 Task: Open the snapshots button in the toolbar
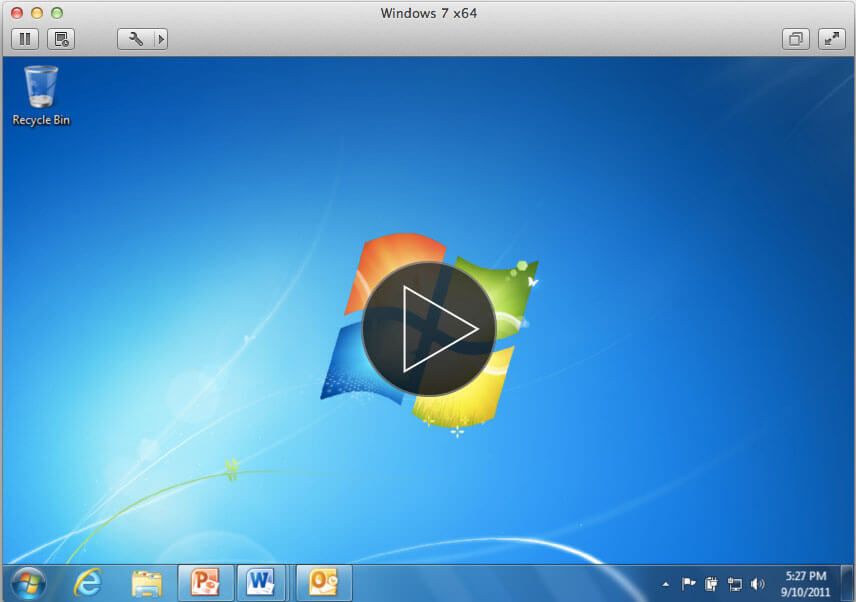coord(61,39)
